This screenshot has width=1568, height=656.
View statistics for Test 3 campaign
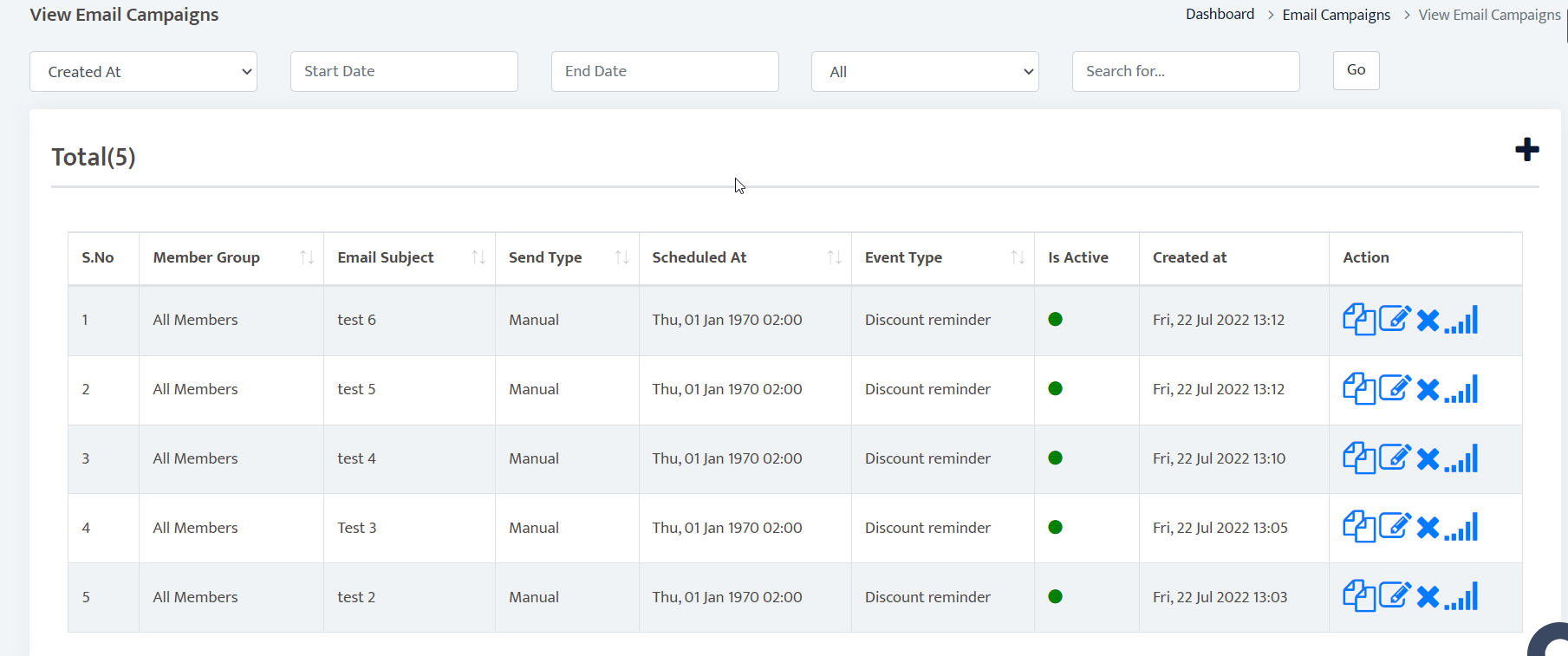coord(1461,527)
